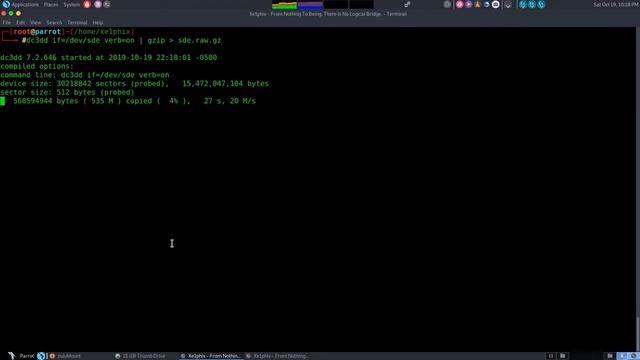Click the shield-shaped tray icon
The image size is (640, 360).
point(508,4)
